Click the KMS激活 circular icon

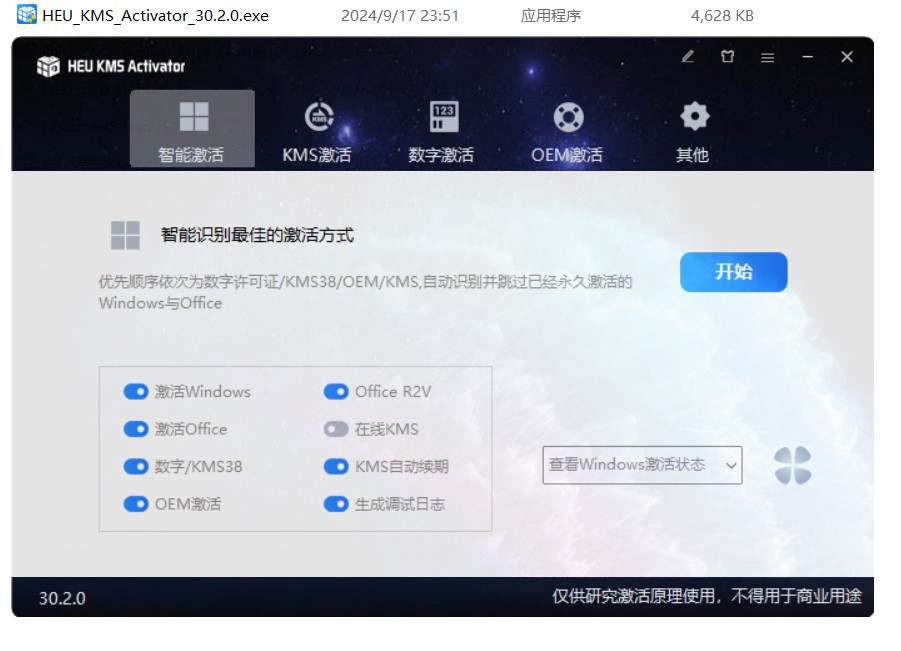317,117
